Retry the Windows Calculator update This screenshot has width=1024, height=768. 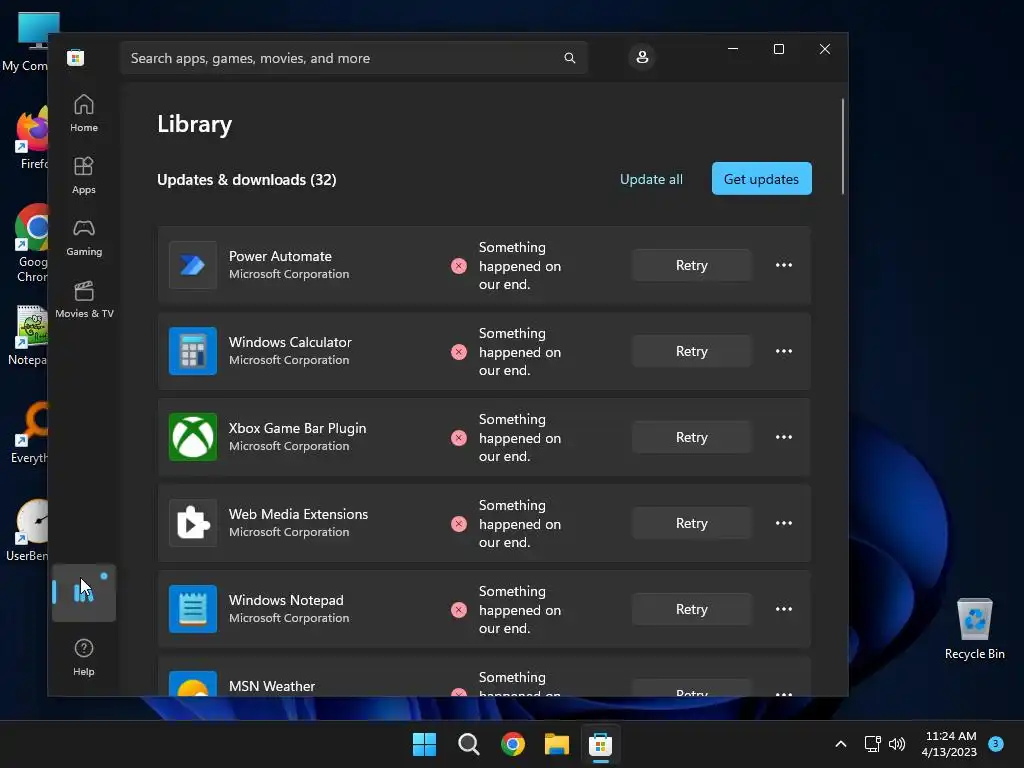[692, 351]
